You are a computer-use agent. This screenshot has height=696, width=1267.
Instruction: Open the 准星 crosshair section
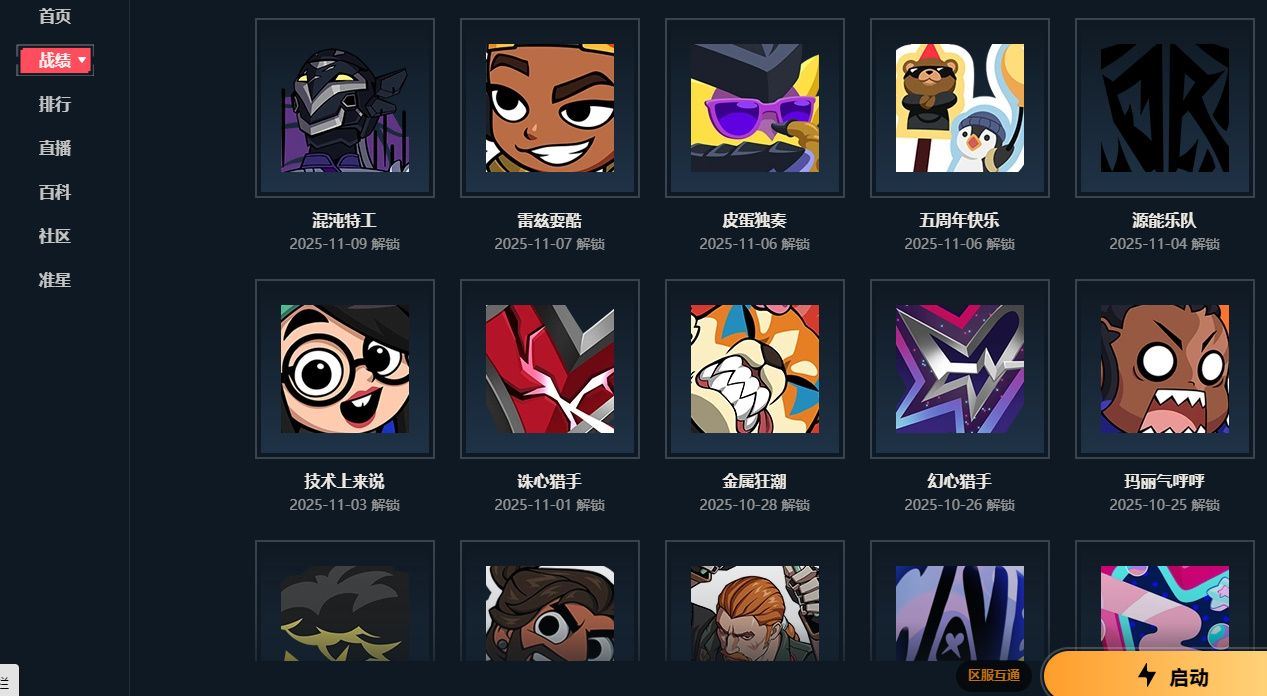pyautogui.click(x=55, y=280)
